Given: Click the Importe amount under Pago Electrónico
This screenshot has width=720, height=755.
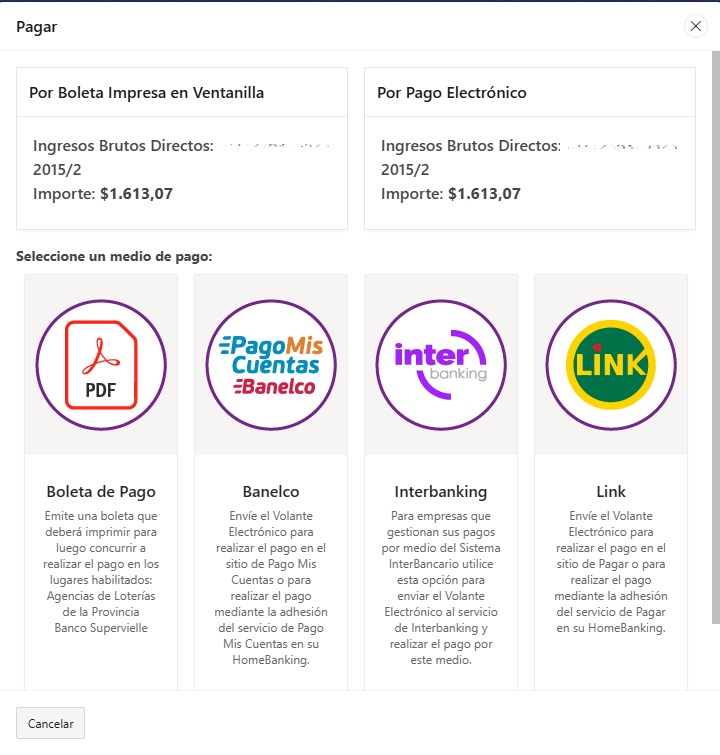Looking at the screenshot, I should pos(484,194).
